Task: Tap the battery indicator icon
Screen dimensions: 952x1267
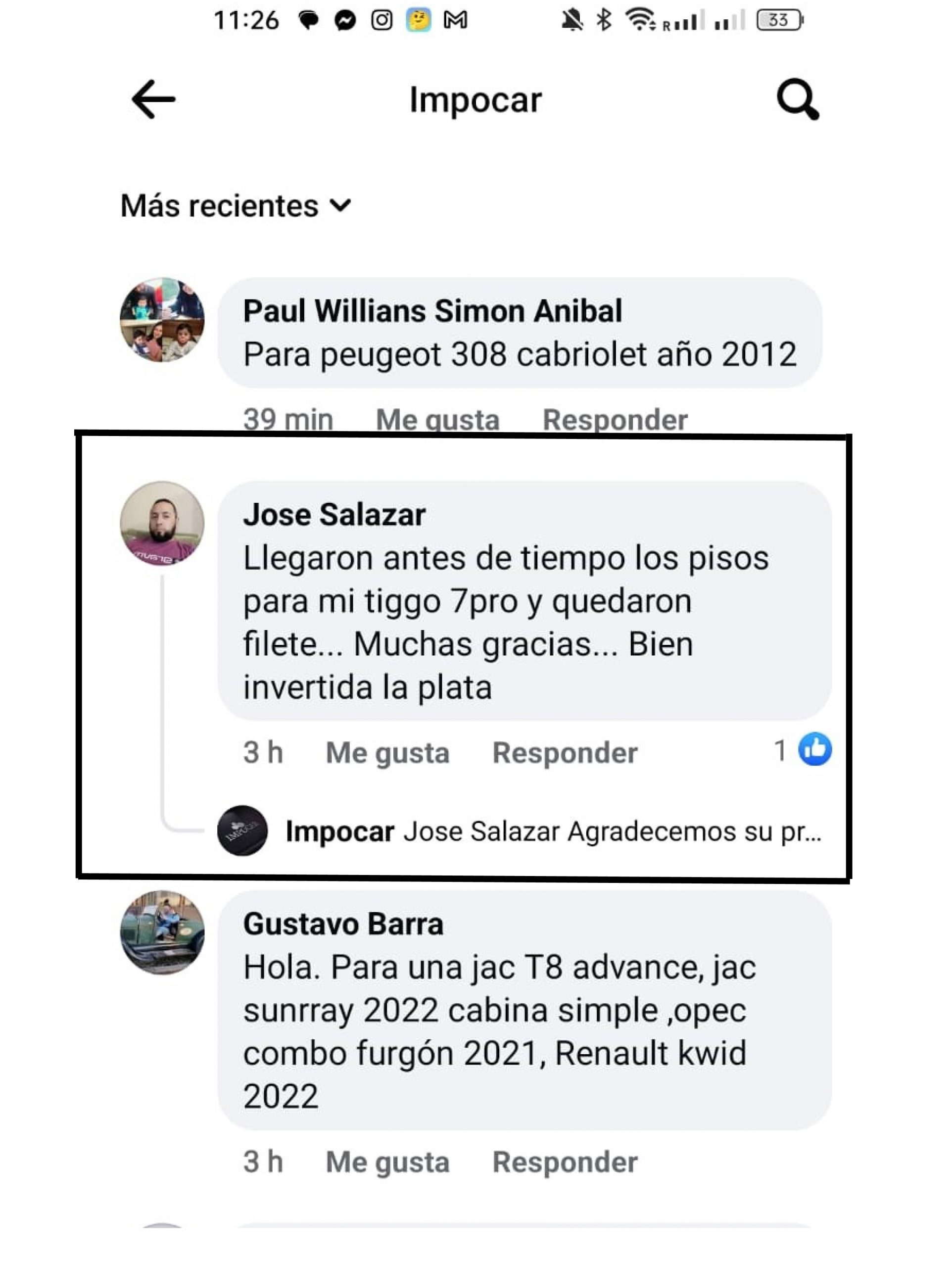Action: point(780,21)
